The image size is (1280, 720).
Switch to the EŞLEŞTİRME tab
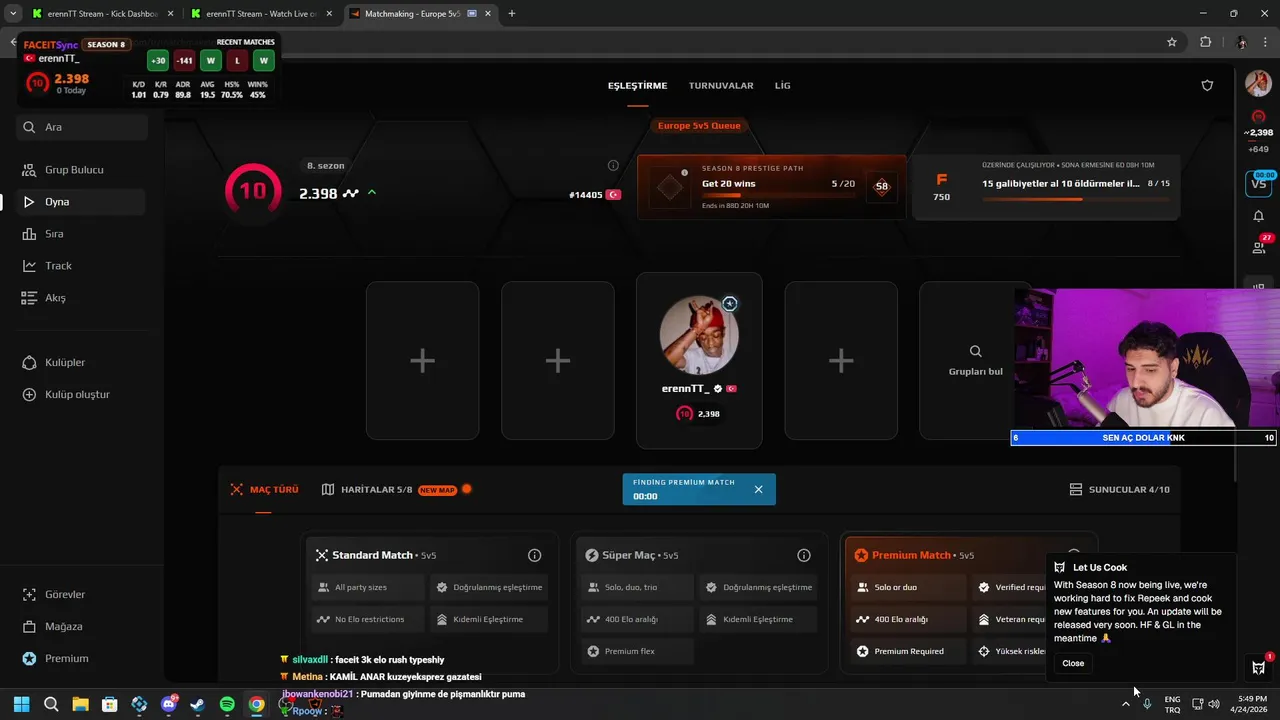click(637, 86)
